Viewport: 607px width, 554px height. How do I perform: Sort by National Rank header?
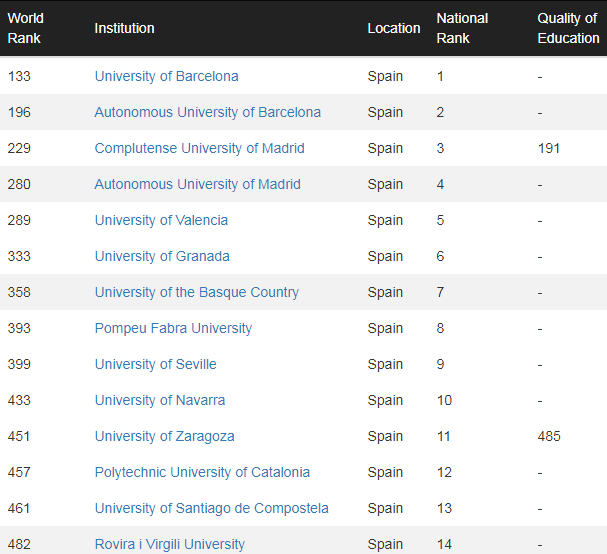[462, 28]
